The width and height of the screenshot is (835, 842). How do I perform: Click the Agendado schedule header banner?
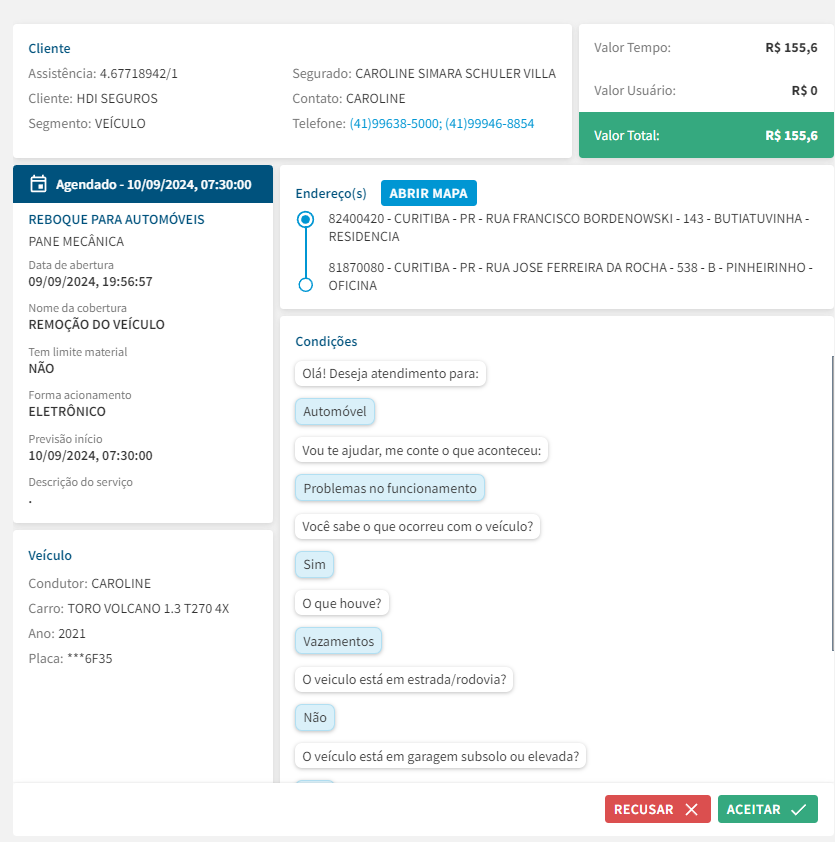coord(143,184)
